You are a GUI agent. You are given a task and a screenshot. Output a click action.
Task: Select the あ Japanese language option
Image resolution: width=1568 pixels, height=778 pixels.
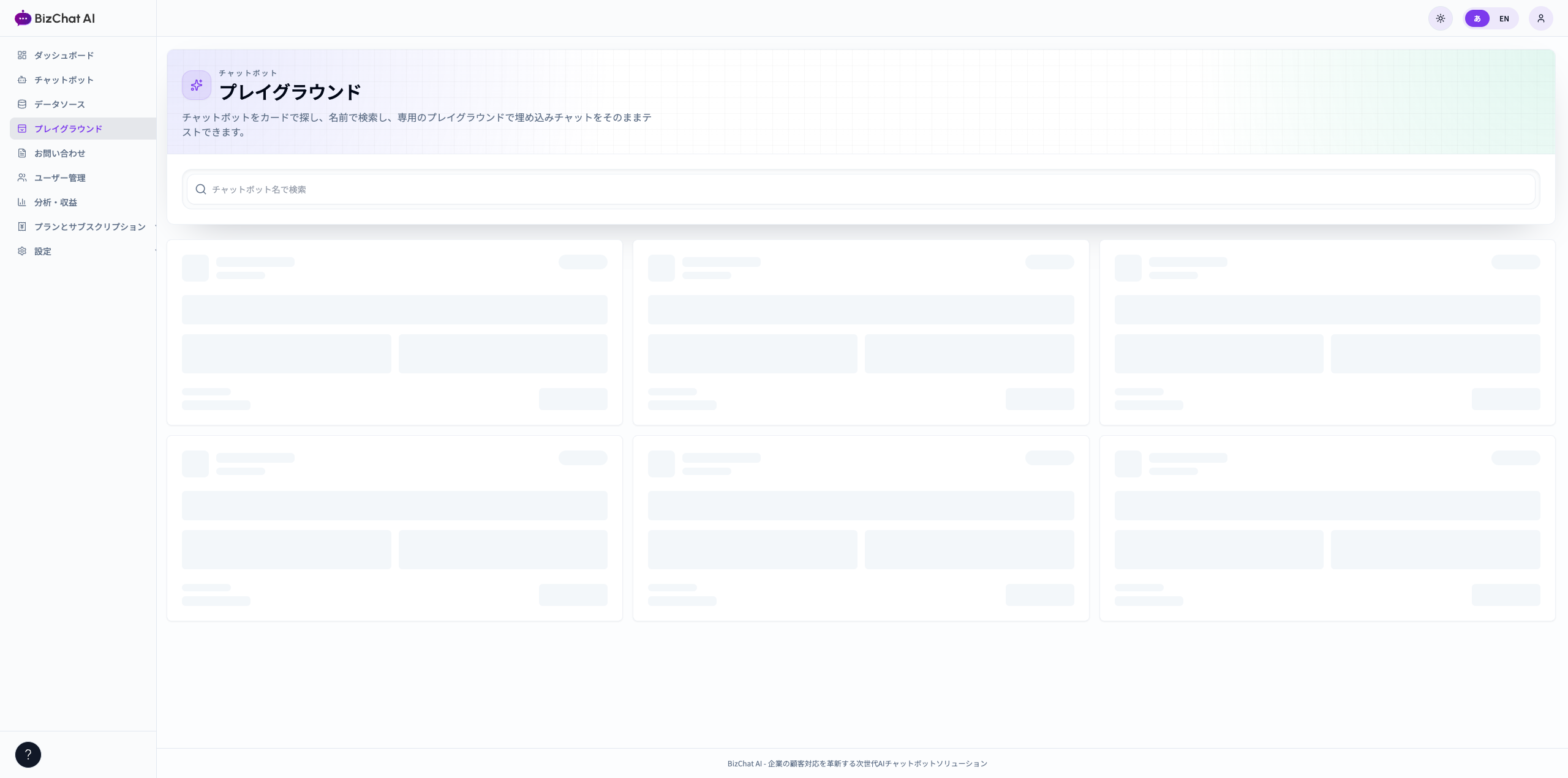pyautogui.click(x=1477, y=18)
